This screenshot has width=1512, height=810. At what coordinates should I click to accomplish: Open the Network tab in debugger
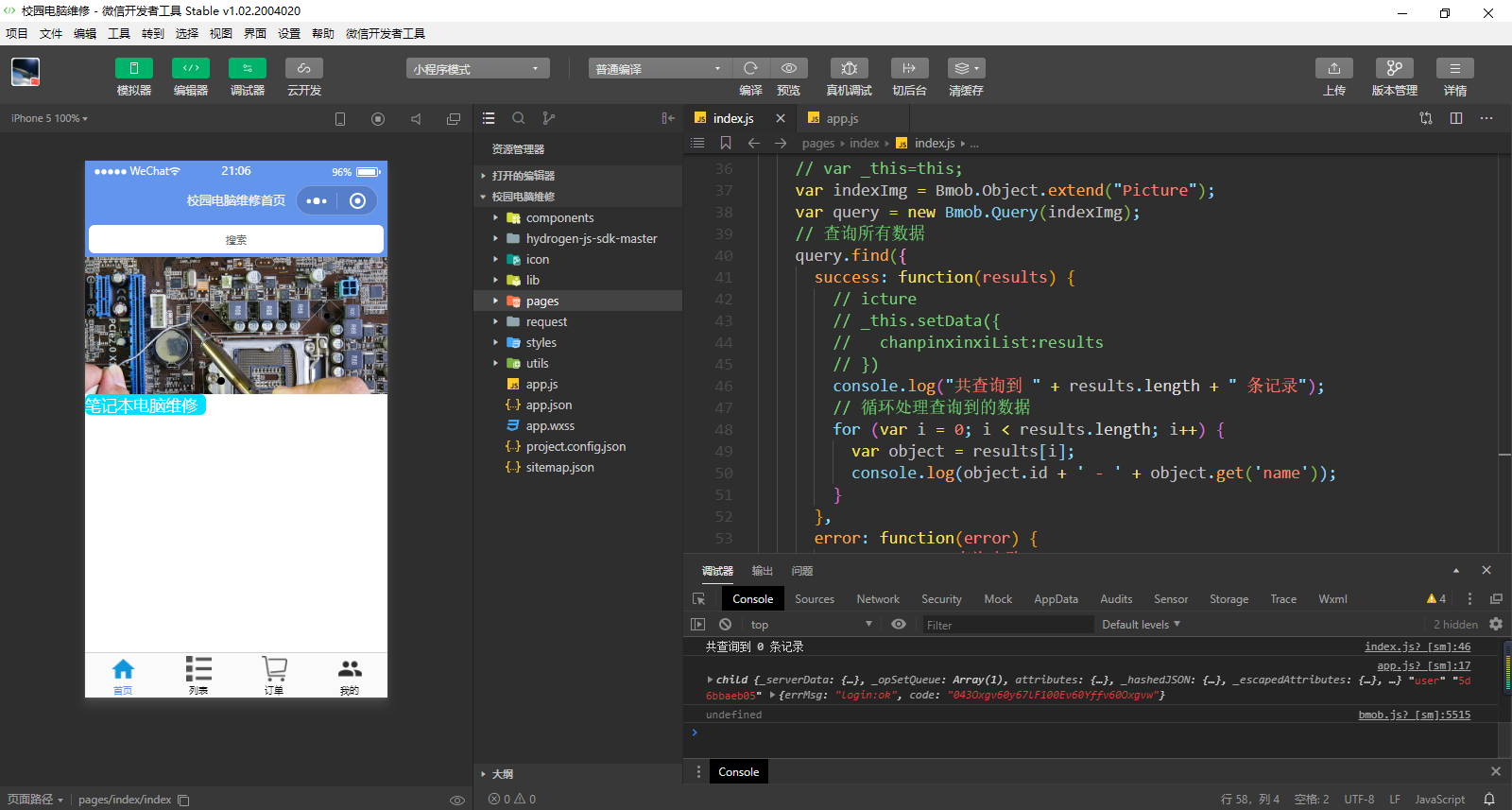click(877, 599)
